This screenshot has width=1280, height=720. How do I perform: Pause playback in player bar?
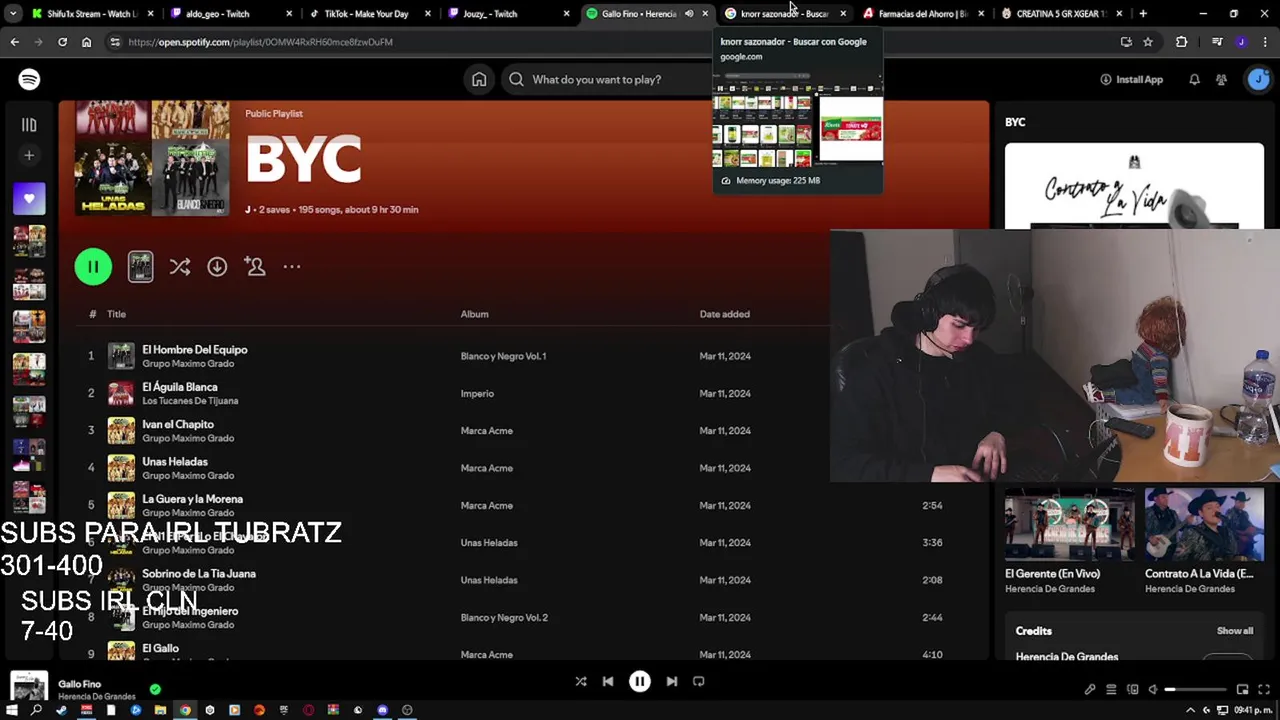[x=640, y=681]
